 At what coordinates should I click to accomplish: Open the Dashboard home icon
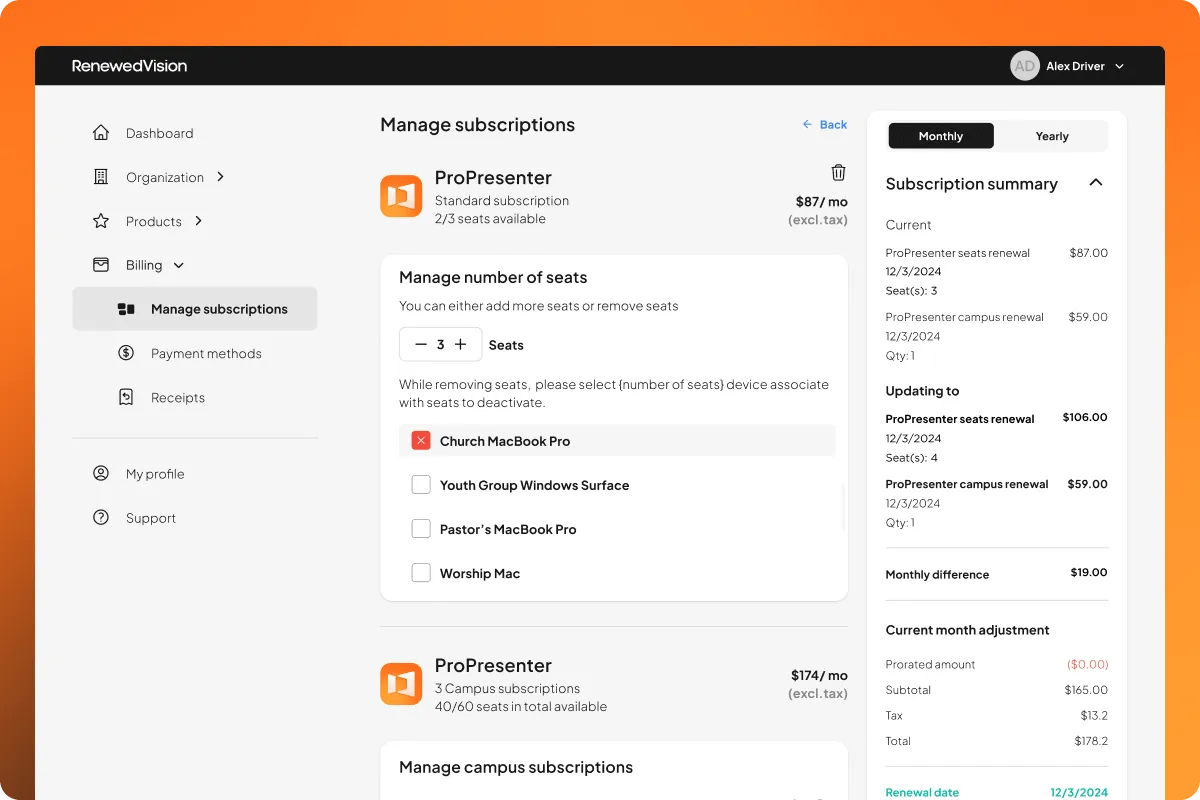[100, 132]
